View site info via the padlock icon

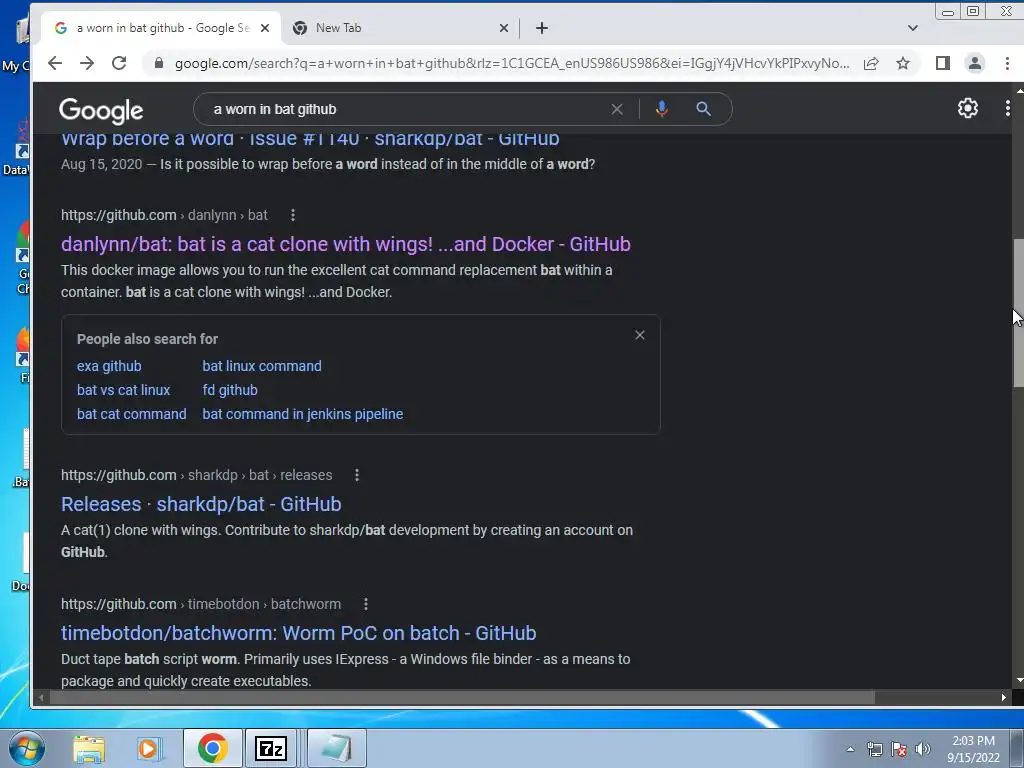coord(158,63)
